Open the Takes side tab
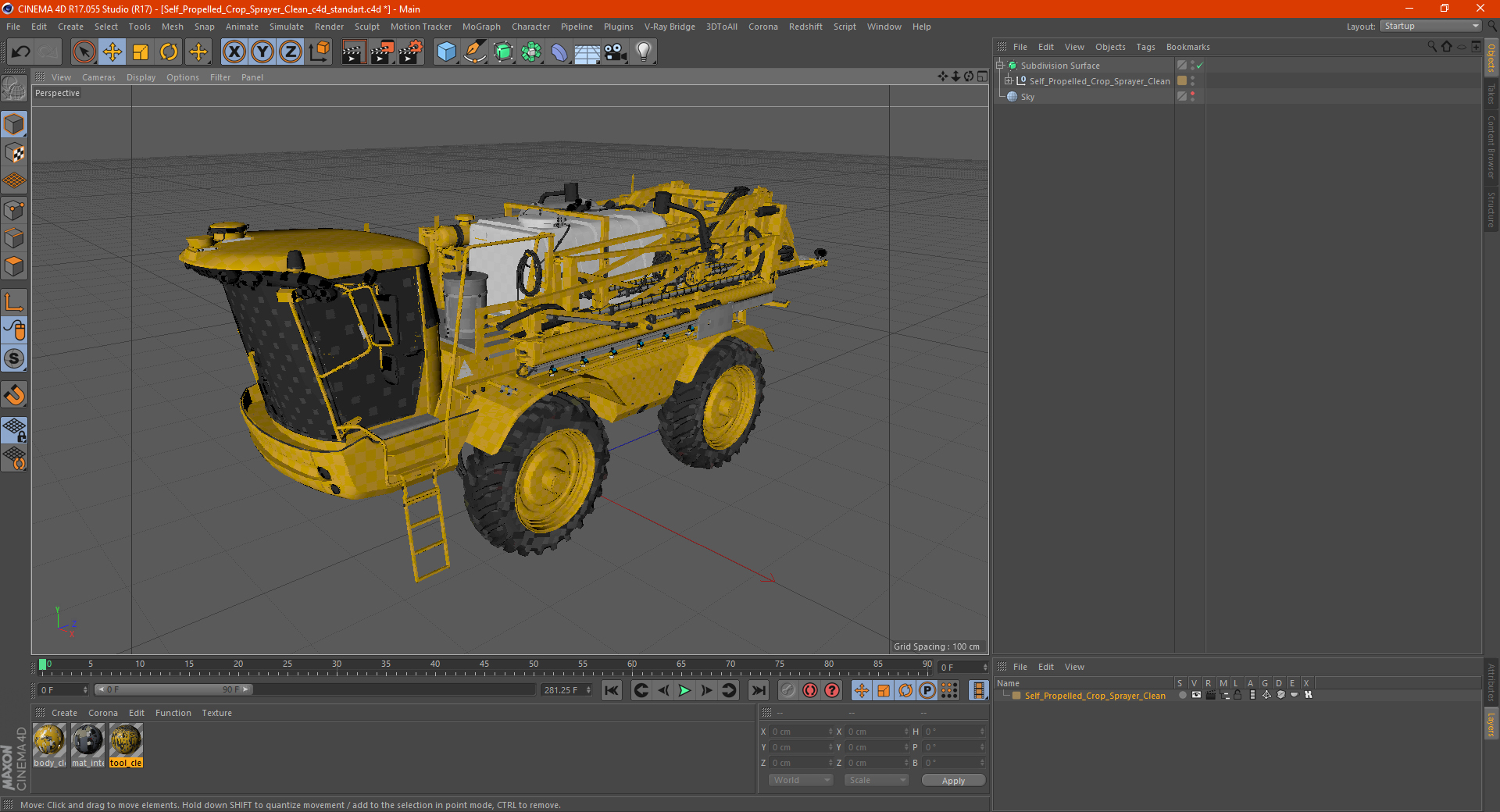The height and width of the screenshot is (812, 1500). tap(1491, 94)
